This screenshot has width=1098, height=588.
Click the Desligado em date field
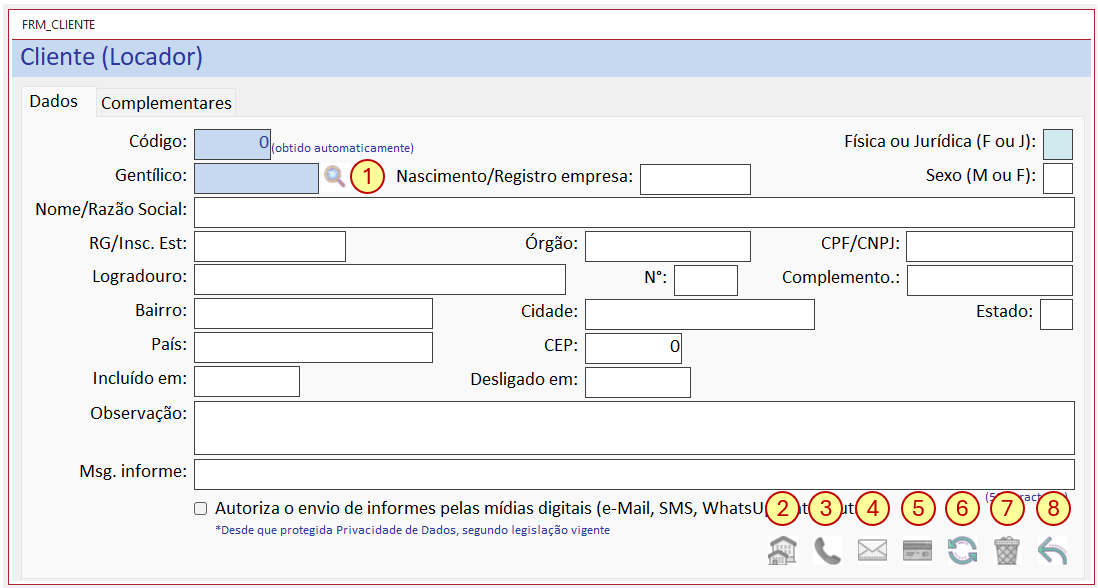pyautogui.click(x=638, y=382)
